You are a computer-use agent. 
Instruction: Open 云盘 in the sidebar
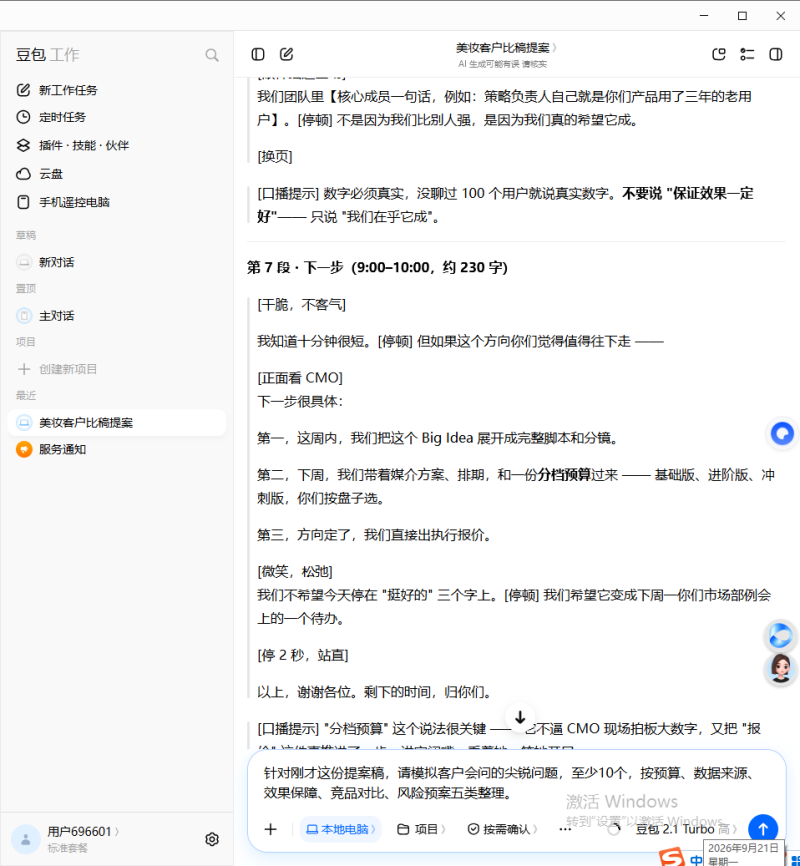(51, 174)
